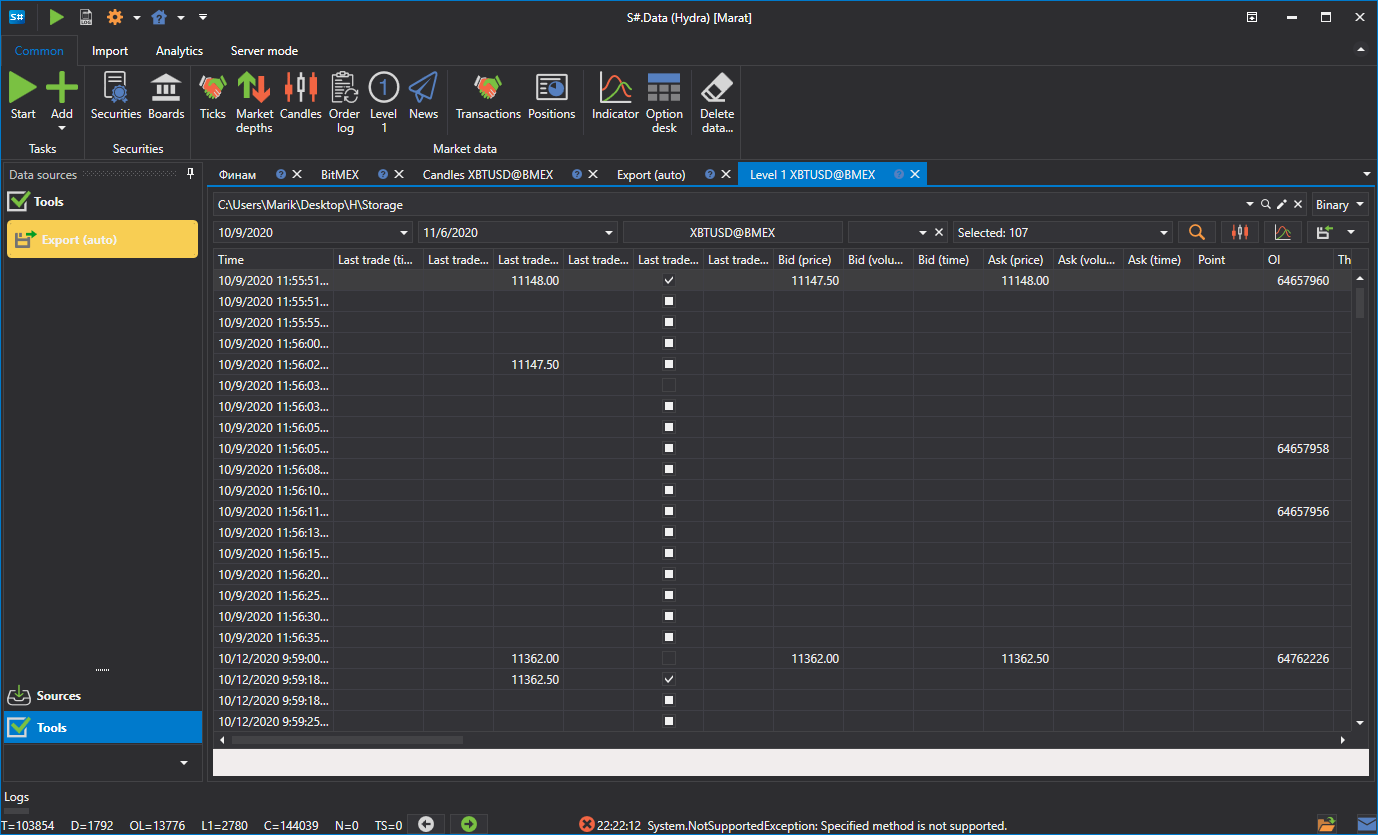Image resolution: width=1378 pixels, height=835 pixels.
Task: Switch to the Server mode ribbon tab
Action: pos(264,51)
